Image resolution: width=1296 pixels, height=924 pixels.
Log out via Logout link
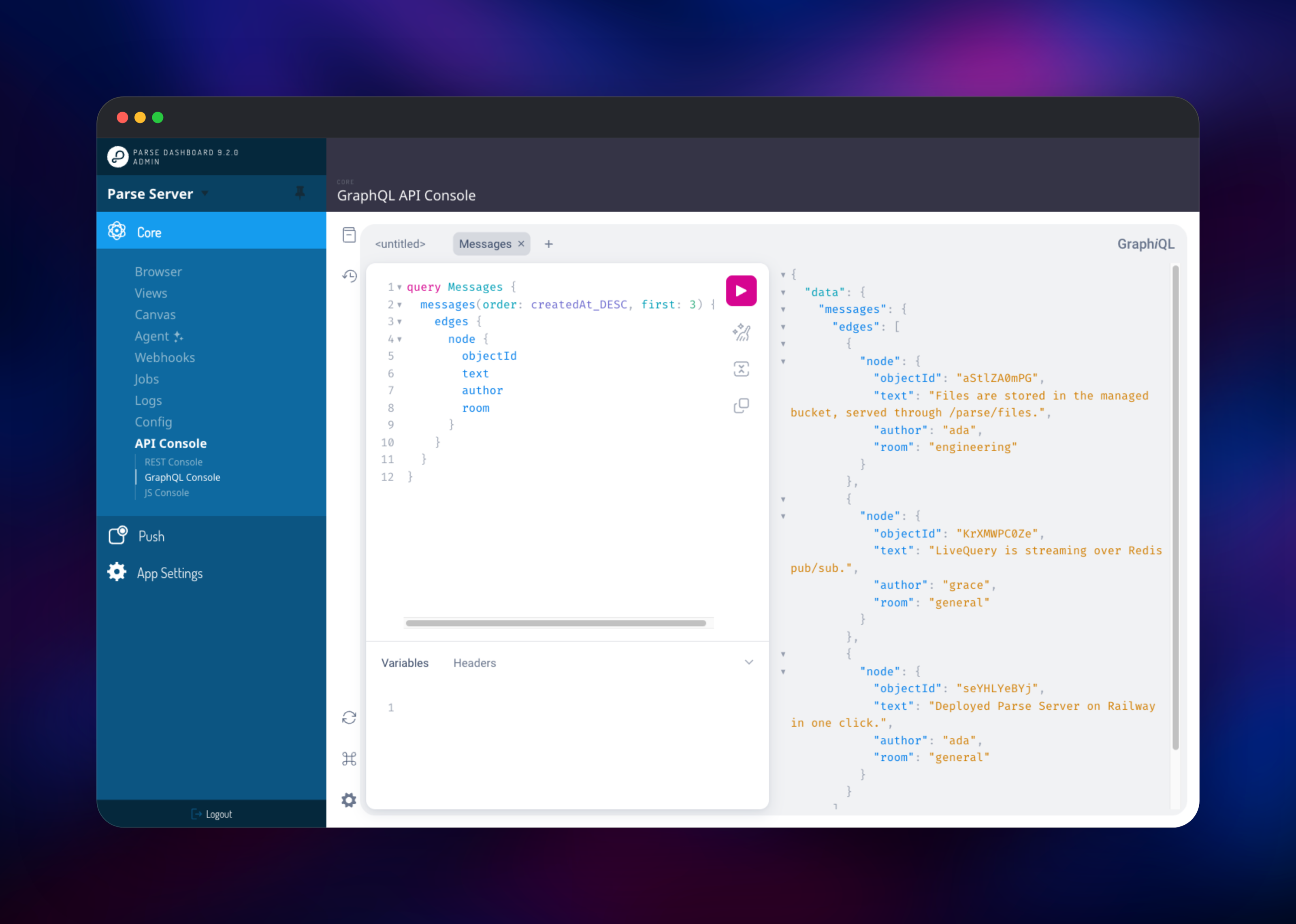click(x=218, y=814)
